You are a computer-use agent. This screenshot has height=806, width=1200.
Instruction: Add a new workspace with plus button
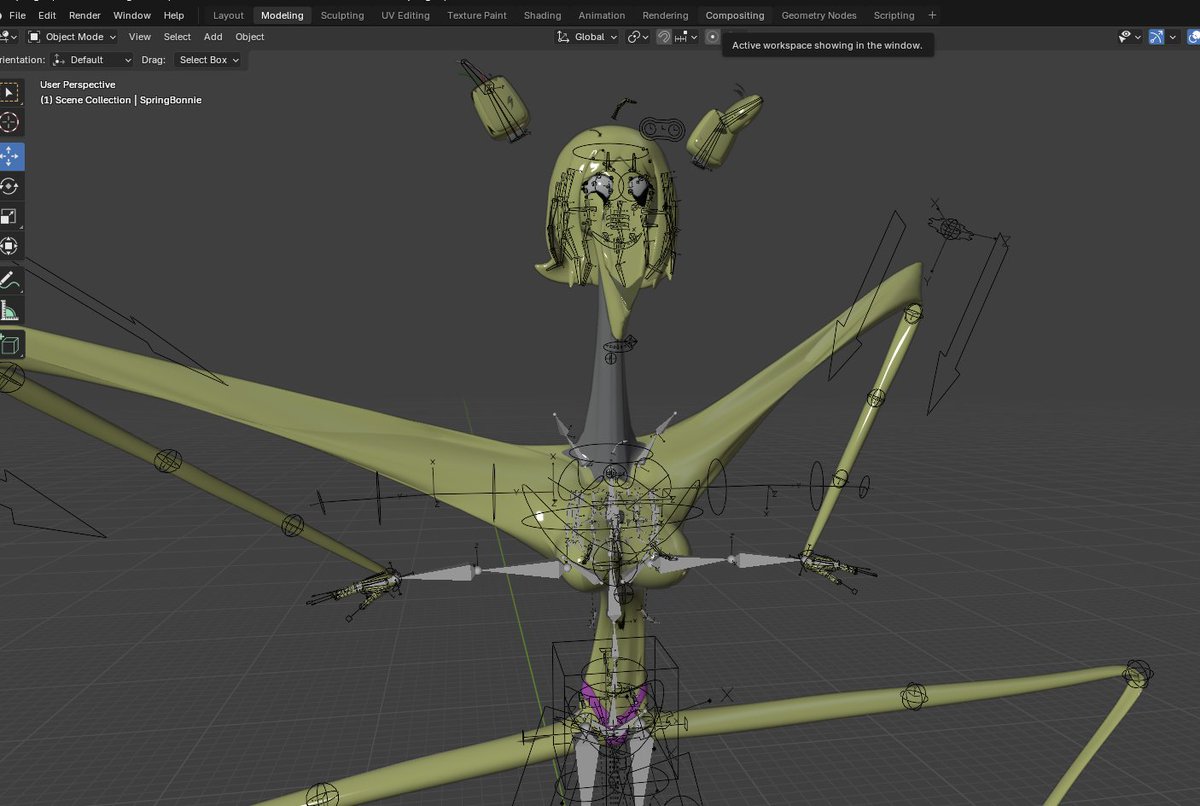click(933, 15)
